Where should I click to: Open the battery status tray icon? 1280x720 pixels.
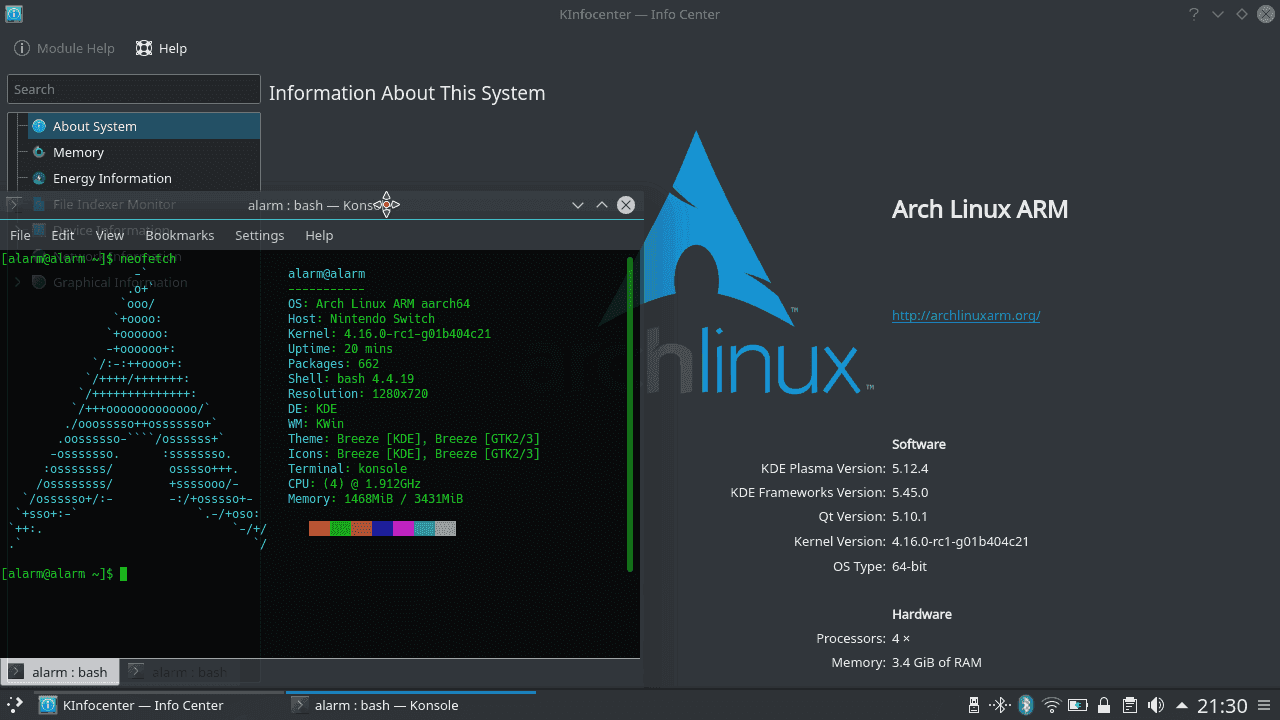click(x=1077, y=705)
